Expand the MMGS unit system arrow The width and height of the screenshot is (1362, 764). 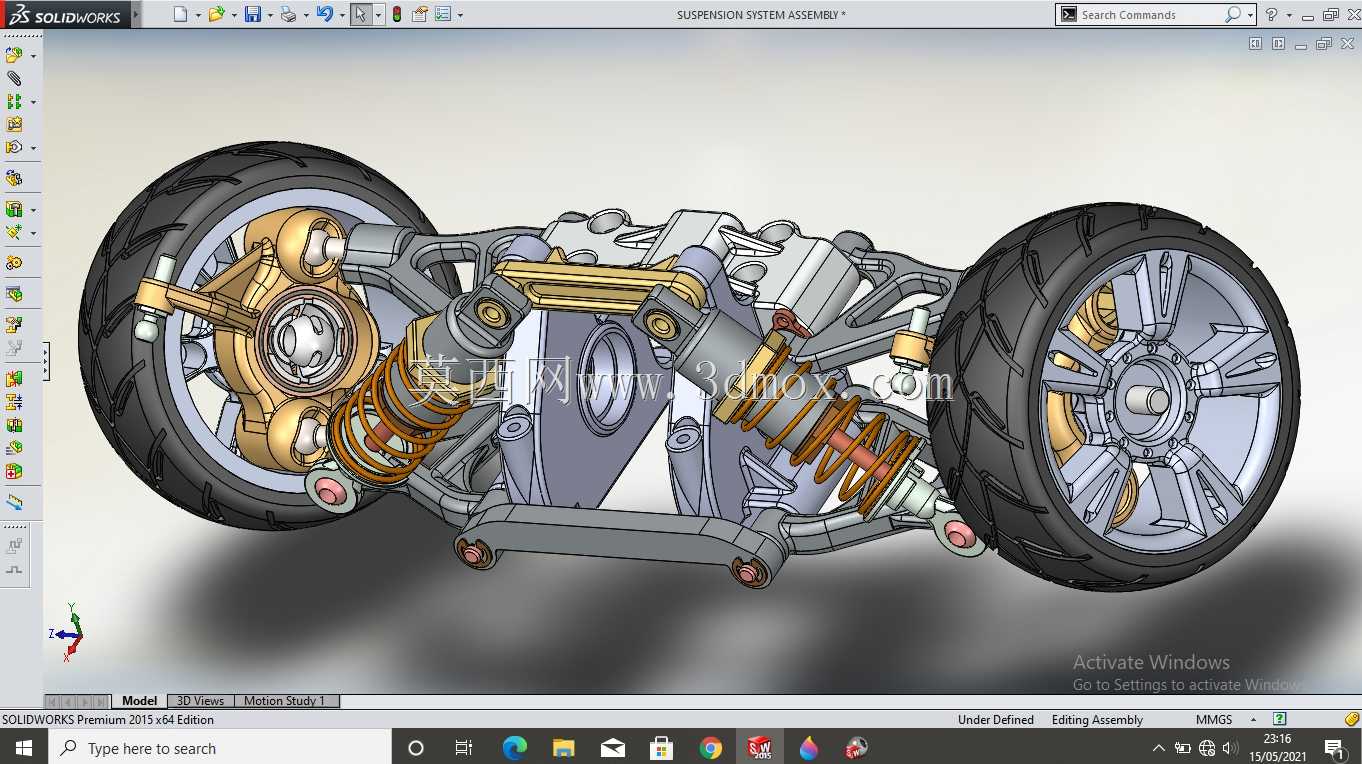pos(1254,720)
